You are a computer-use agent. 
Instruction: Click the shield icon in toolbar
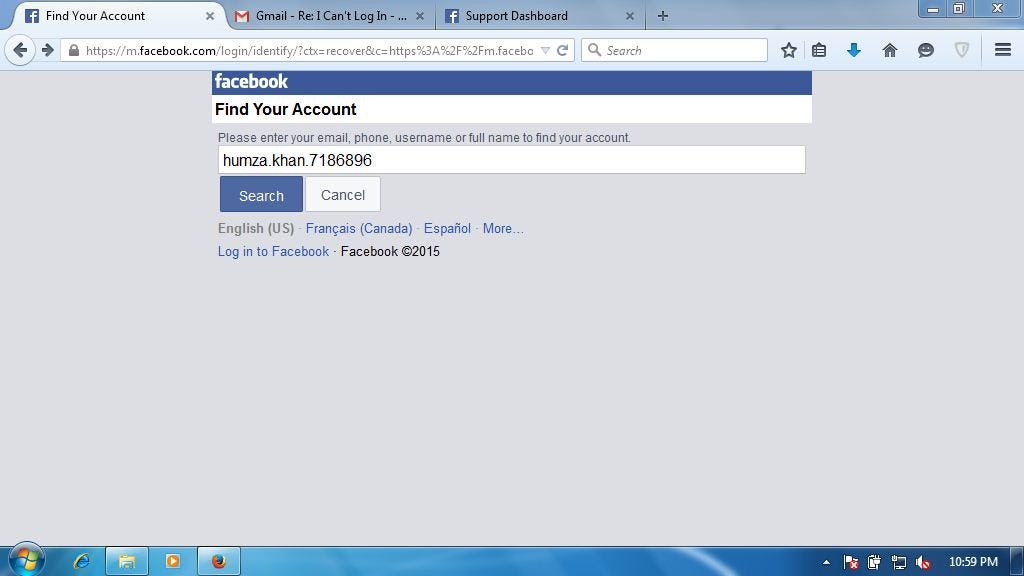(x=962, y=50)
